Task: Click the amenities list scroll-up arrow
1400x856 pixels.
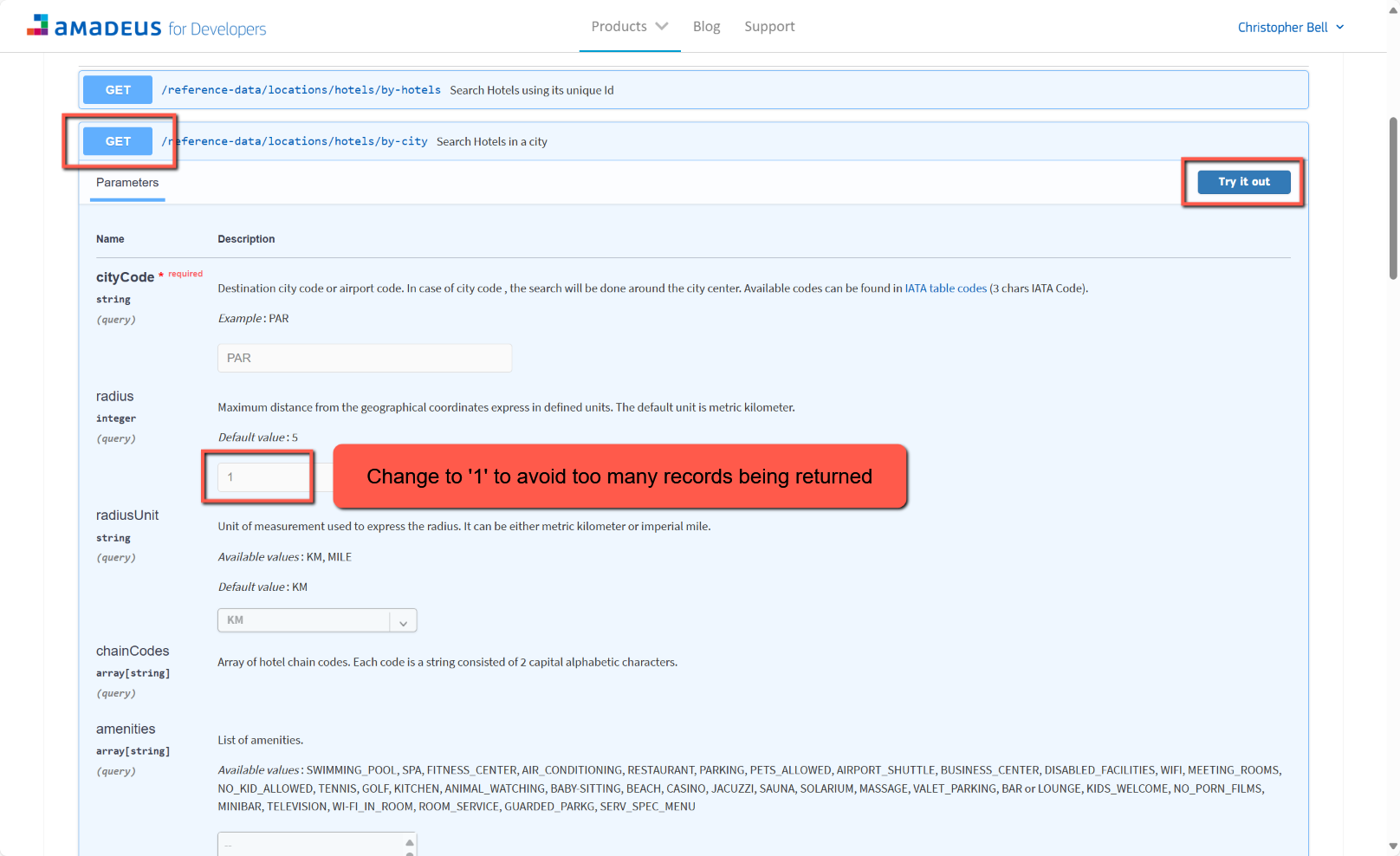Action: [410, 842]
